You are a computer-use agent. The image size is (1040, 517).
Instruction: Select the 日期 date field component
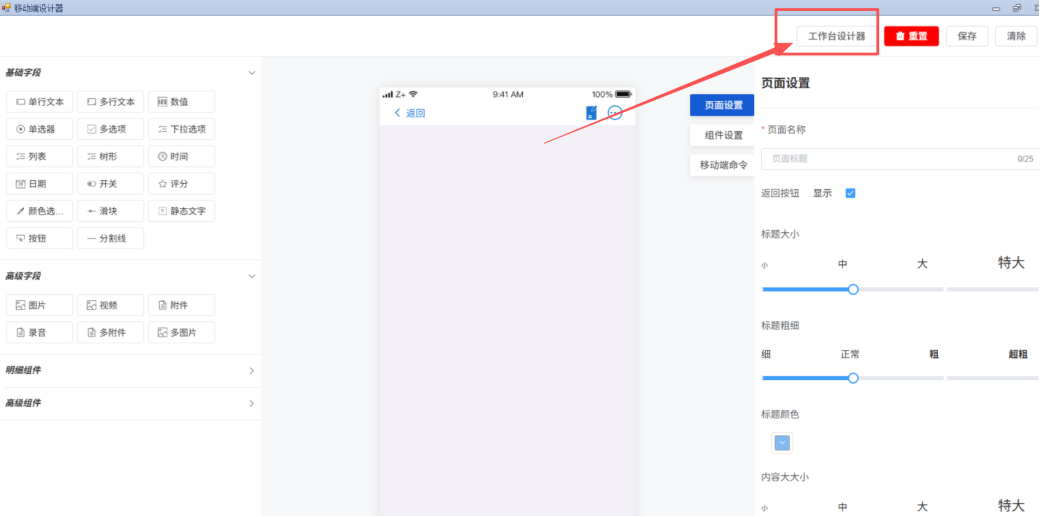(x=40, y=184)
